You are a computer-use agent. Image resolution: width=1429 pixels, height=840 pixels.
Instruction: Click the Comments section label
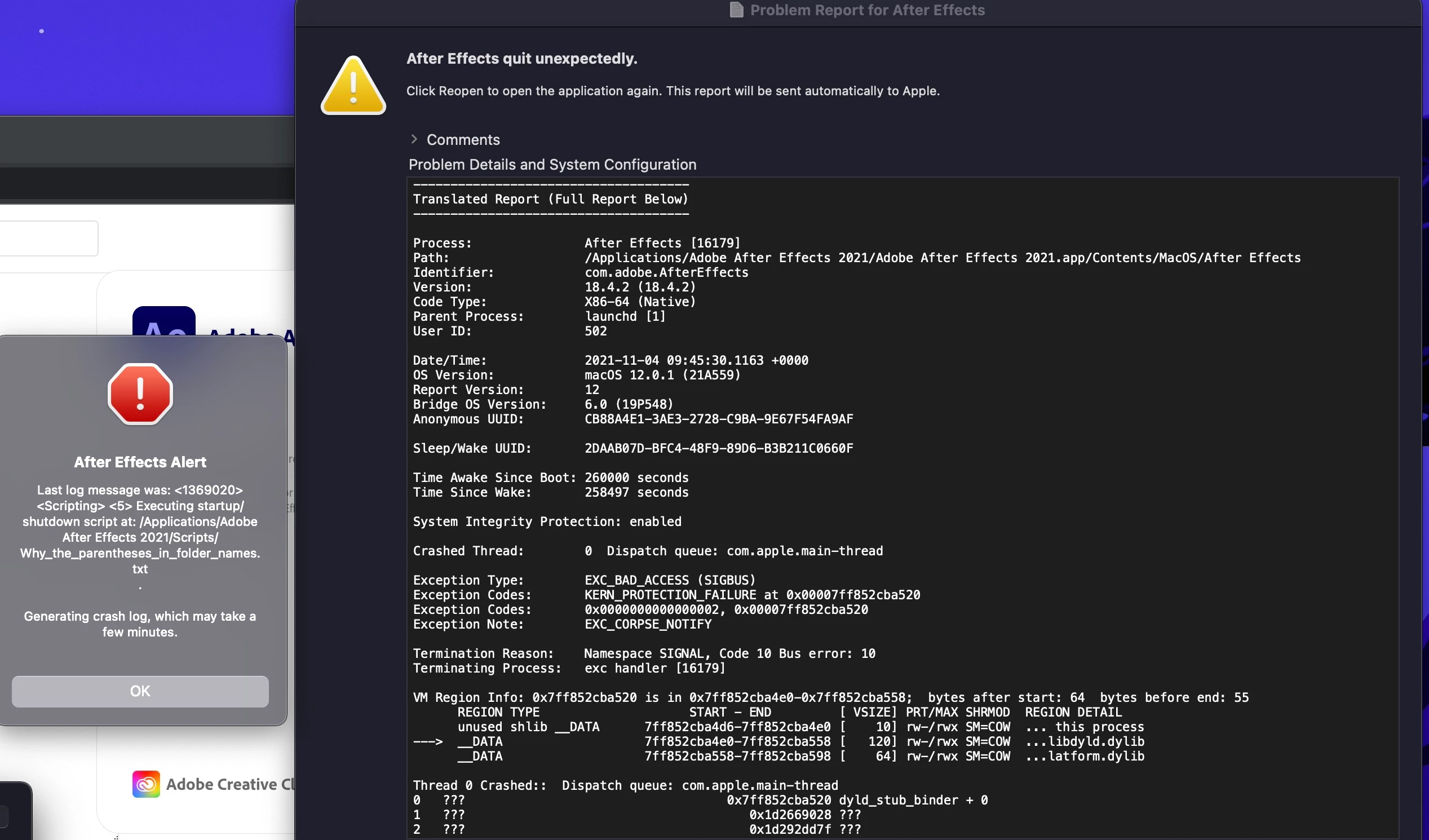(x=463, y=139)
